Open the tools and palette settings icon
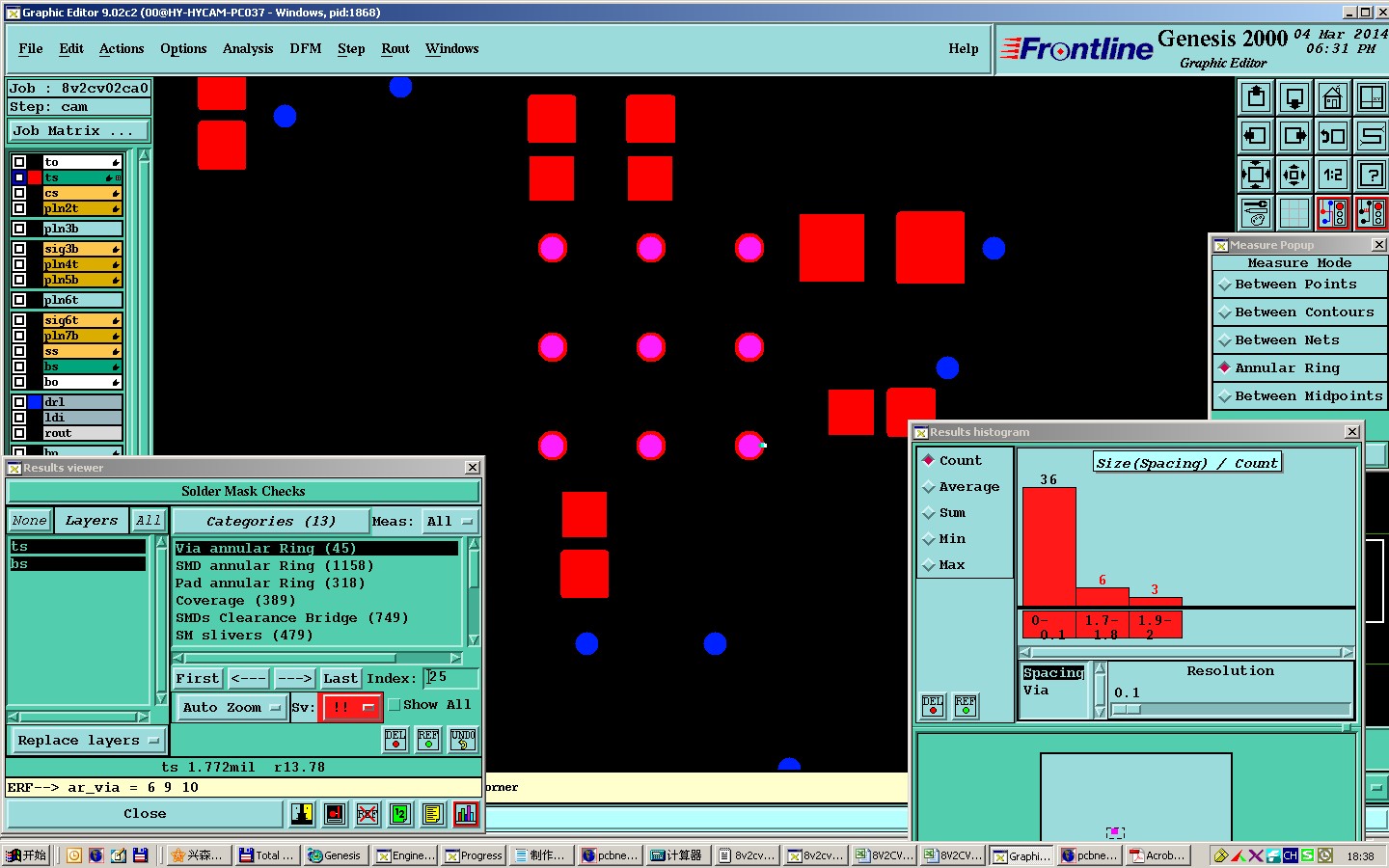Viewport: 1389px width, 868px height. click(x=1256, y=213)
